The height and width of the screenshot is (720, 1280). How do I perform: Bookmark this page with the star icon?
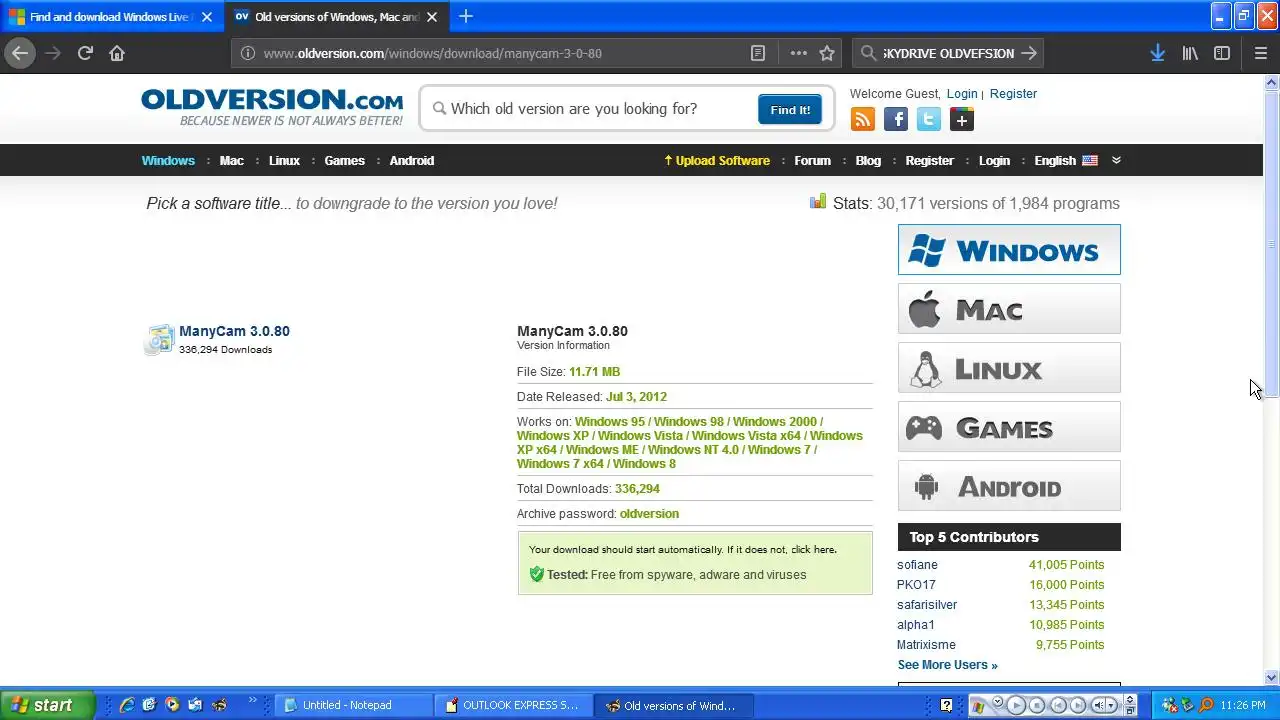(827, 53)
